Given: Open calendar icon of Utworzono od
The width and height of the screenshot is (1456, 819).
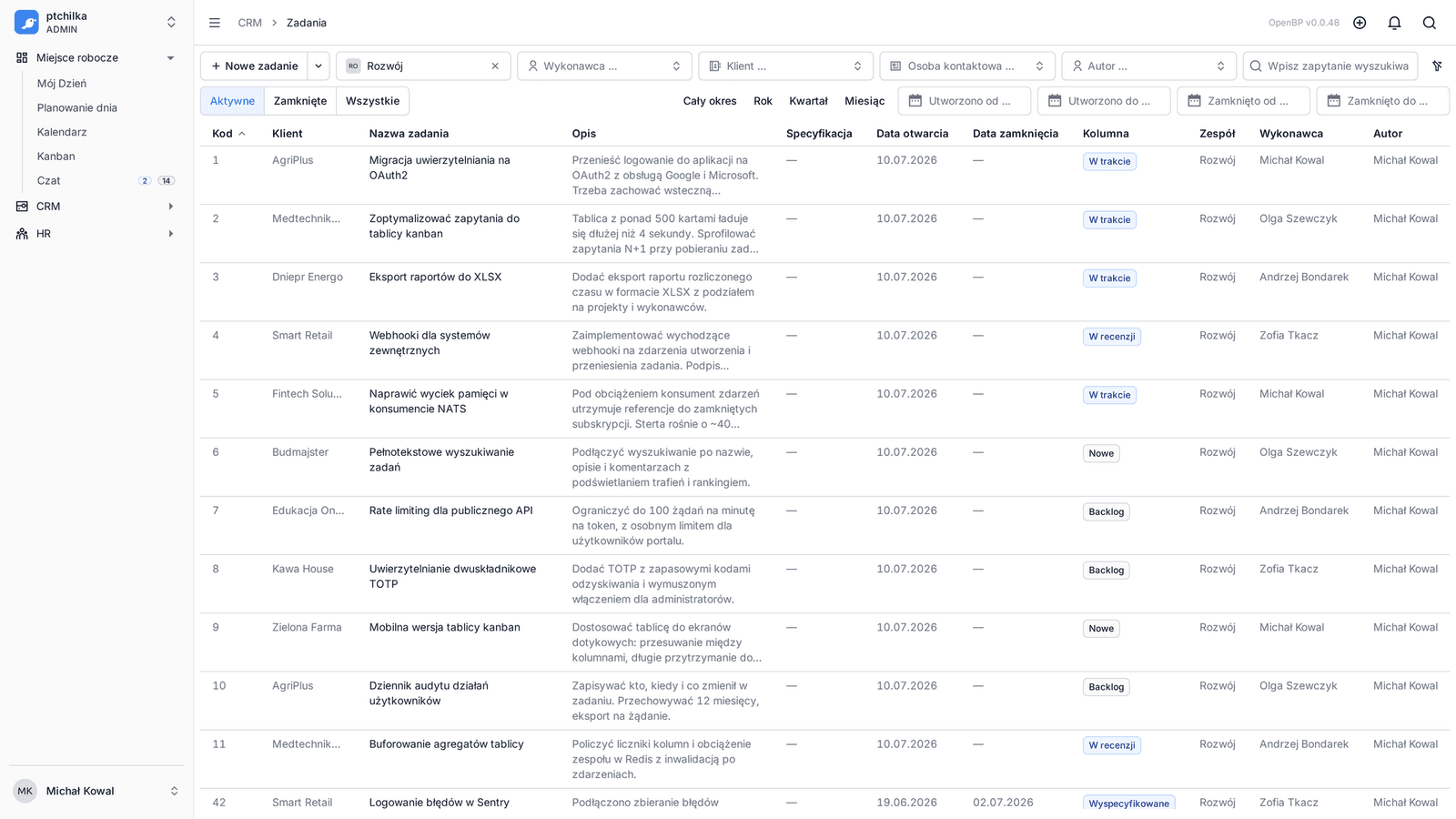Looking at the screenshot, I should 915,101.
